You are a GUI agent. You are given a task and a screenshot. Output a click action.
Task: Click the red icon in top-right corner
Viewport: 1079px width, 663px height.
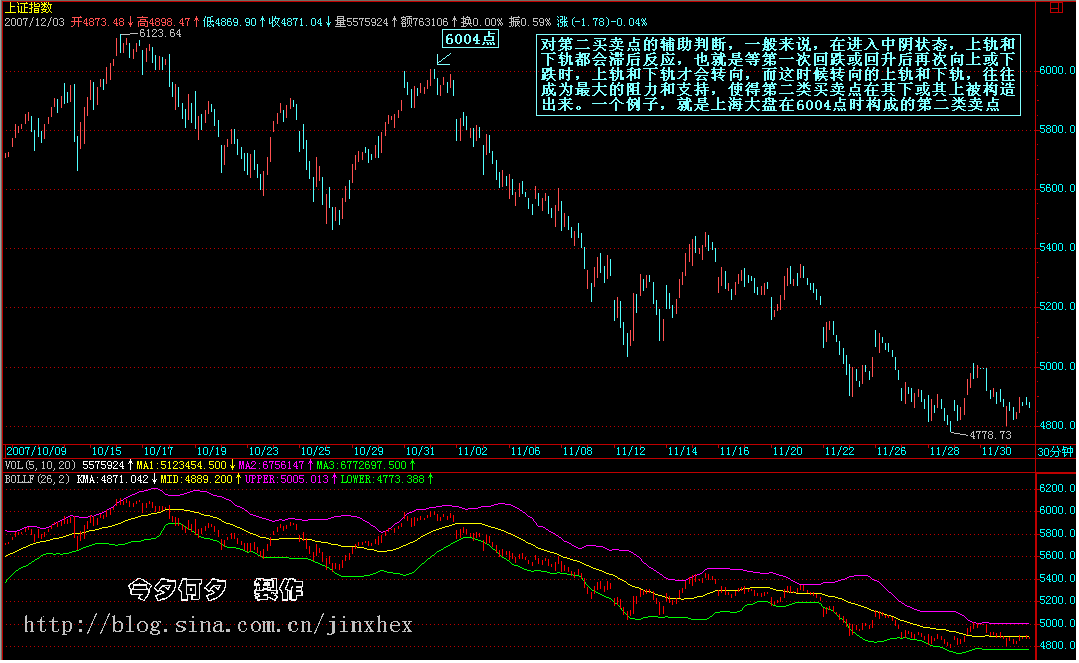tap(1055, 7)
